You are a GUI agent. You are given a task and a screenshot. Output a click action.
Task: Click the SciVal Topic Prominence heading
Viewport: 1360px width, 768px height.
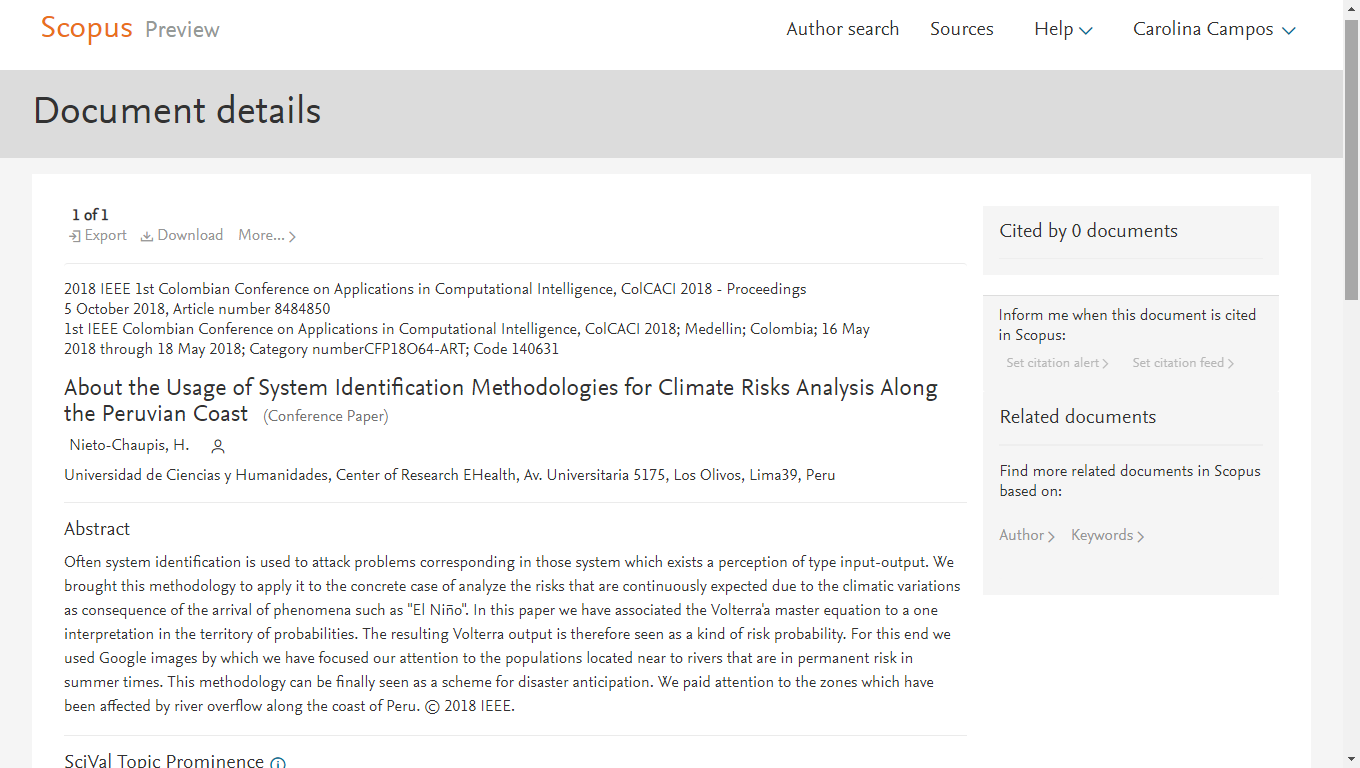point(164,760)
